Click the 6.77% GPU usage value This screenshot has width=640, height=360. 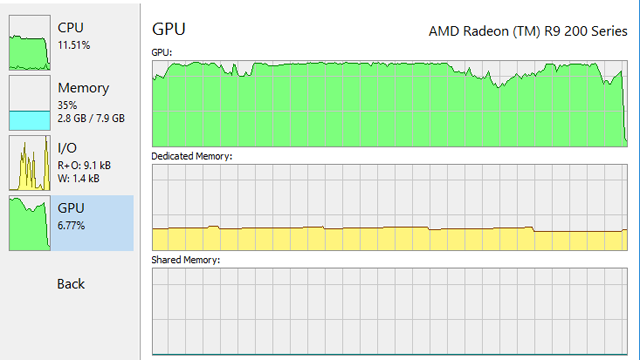click(71, 225)
